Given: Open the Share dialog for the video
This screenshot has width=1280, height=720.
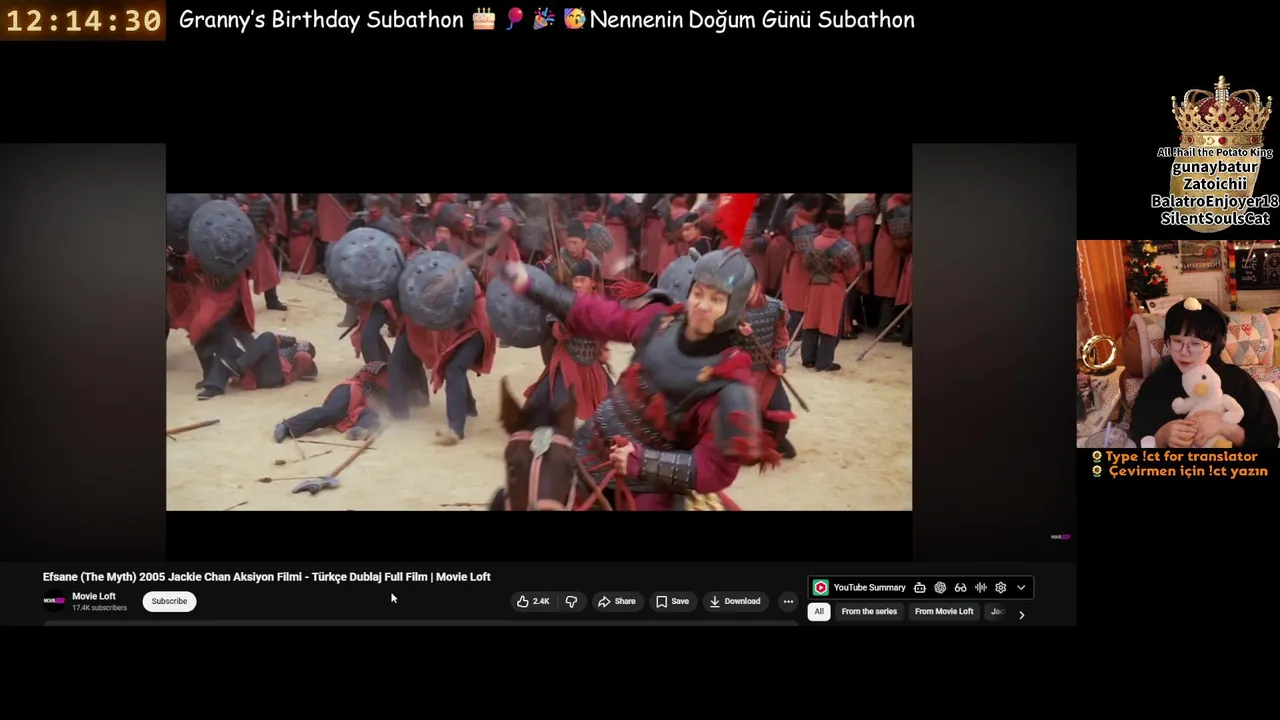Looking at the screenshot, I should [x=616, y=601].
